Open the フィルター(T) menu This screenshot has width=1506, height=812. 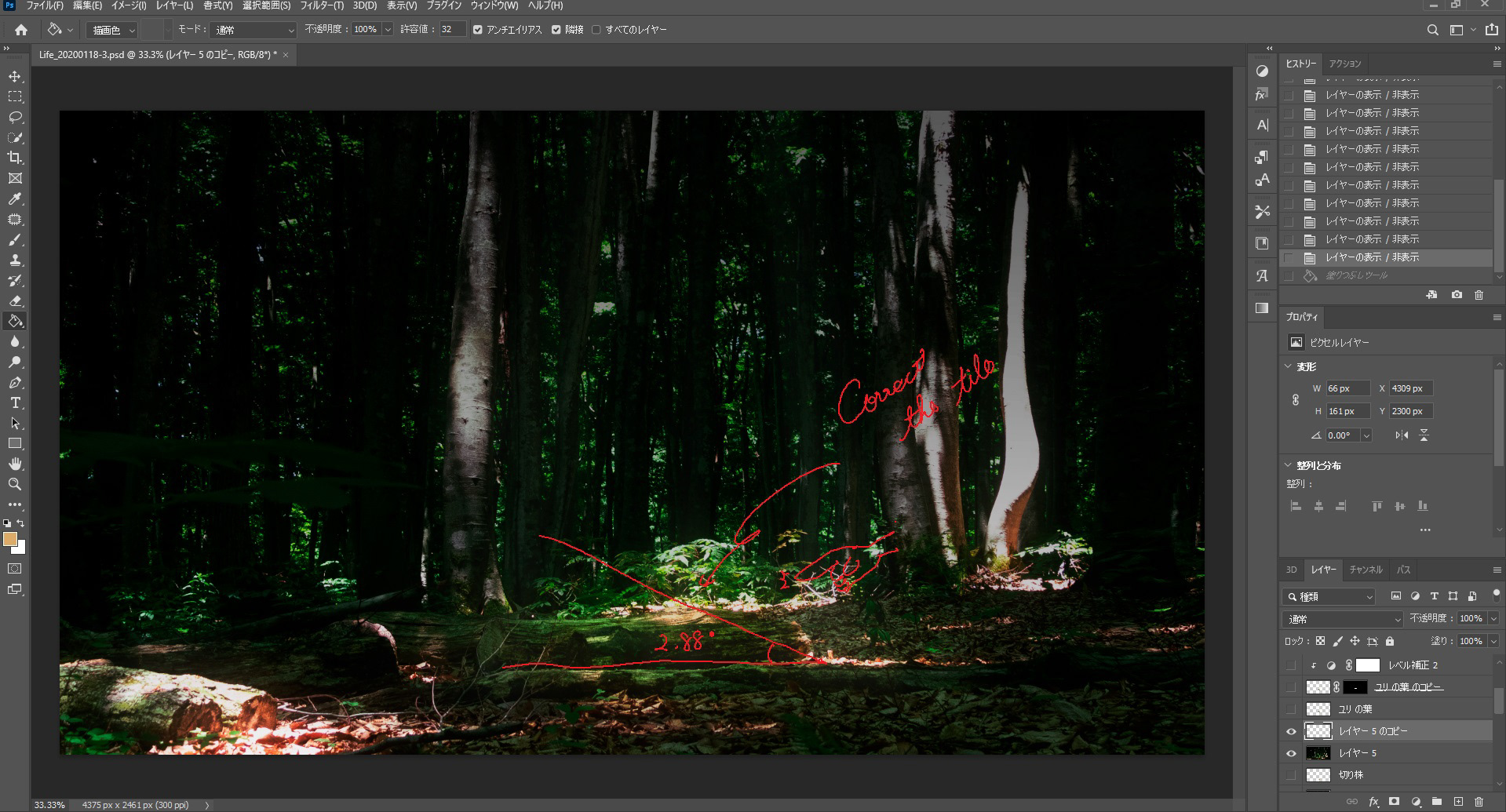point(322,5)
